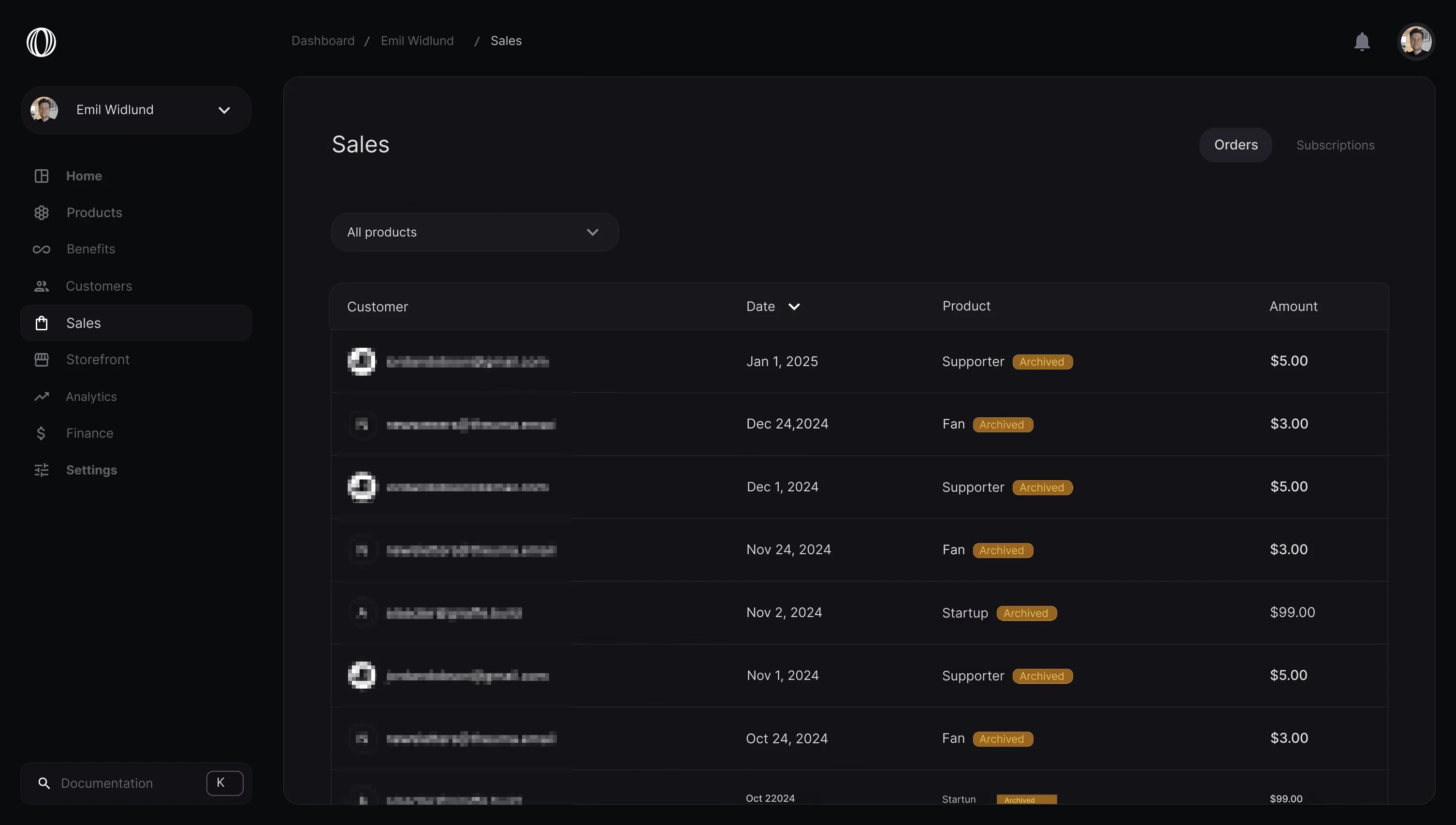
Task: Click the Products icon in sidebar
Action: (x=42, y=213)
